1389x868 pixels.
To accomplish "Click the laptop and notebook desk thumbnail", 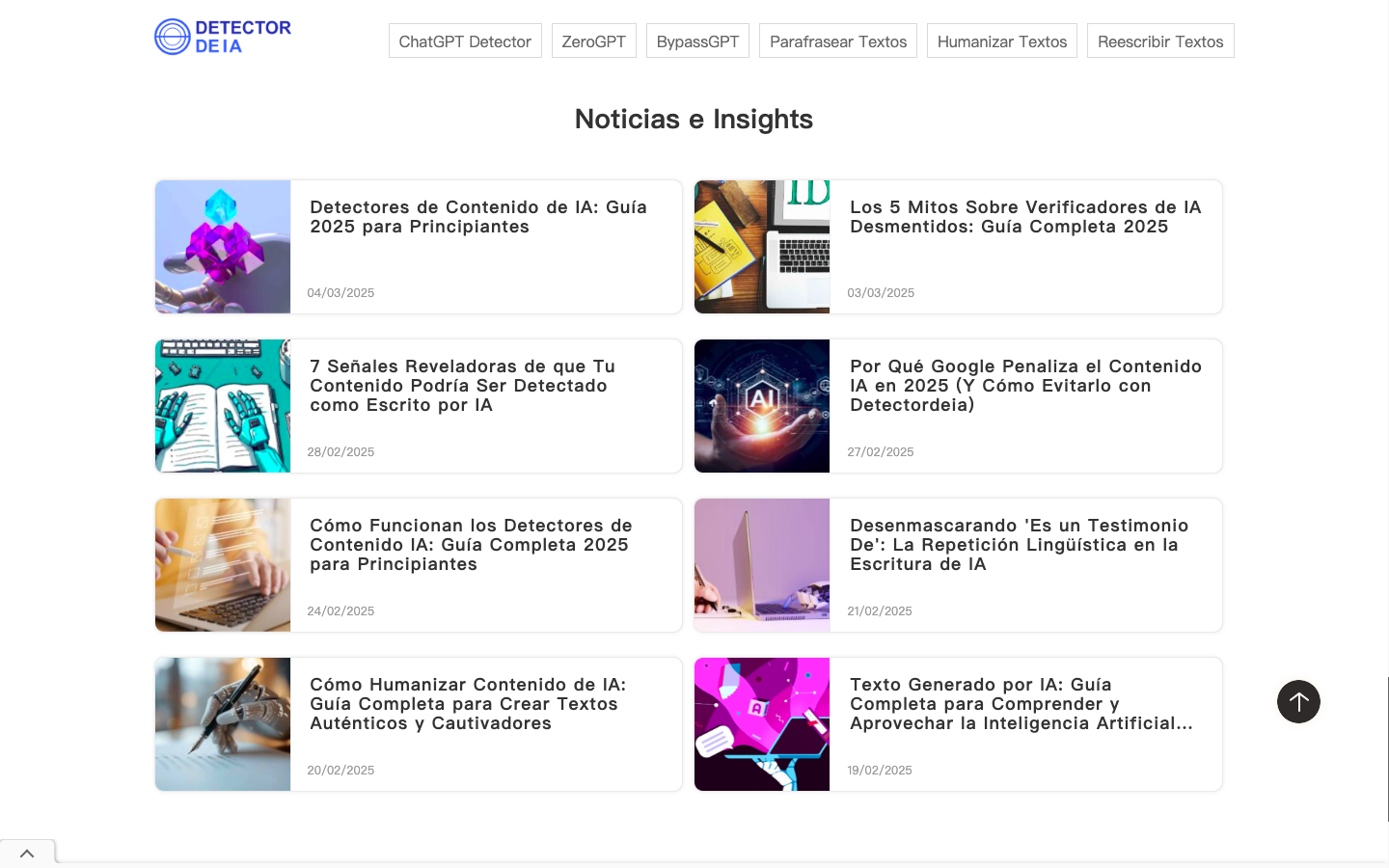I will click(x=762, y=247).
